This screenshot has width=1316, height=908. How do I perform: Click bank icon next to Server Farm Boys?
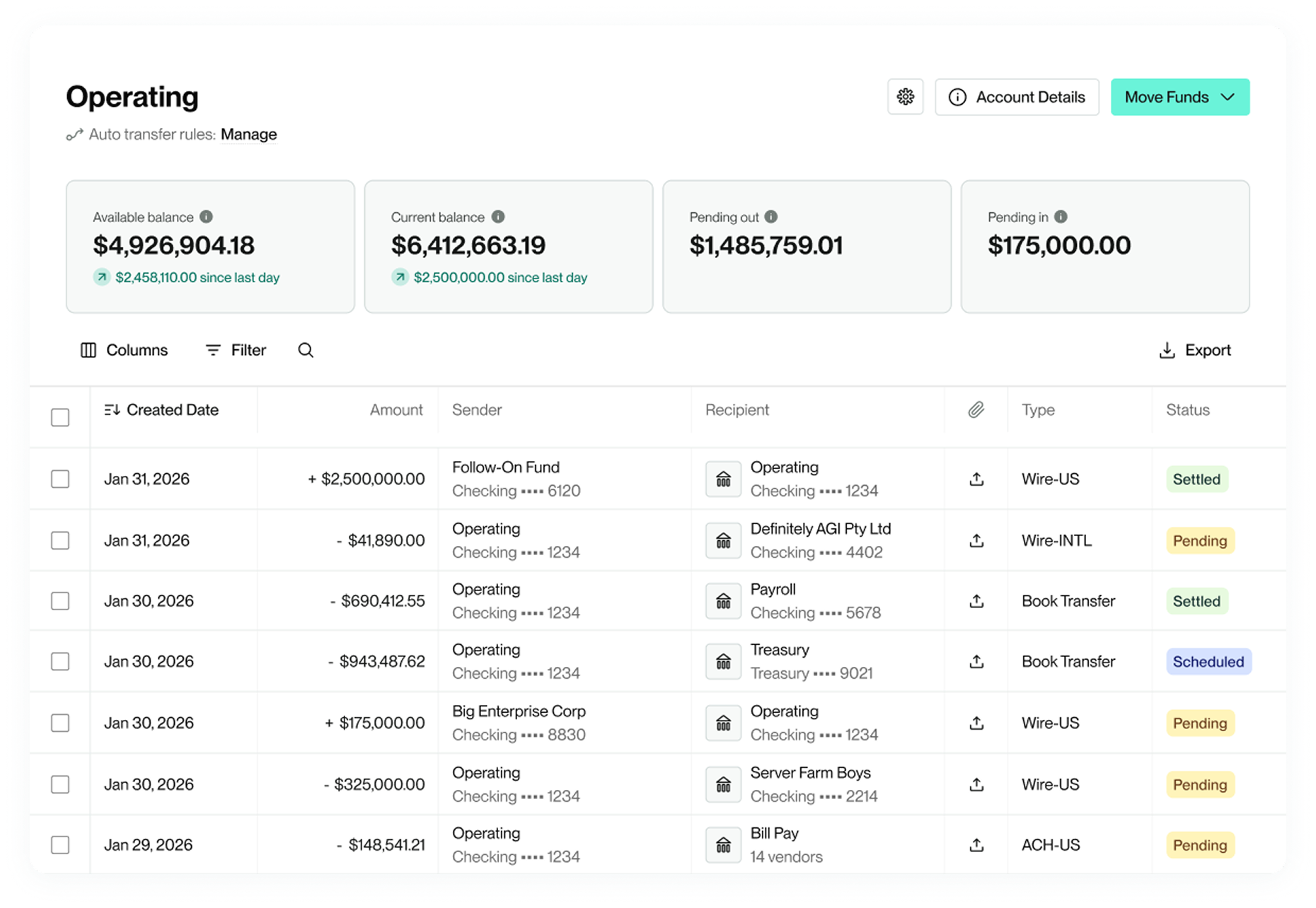pyautogui.click(x=723, y=784)
